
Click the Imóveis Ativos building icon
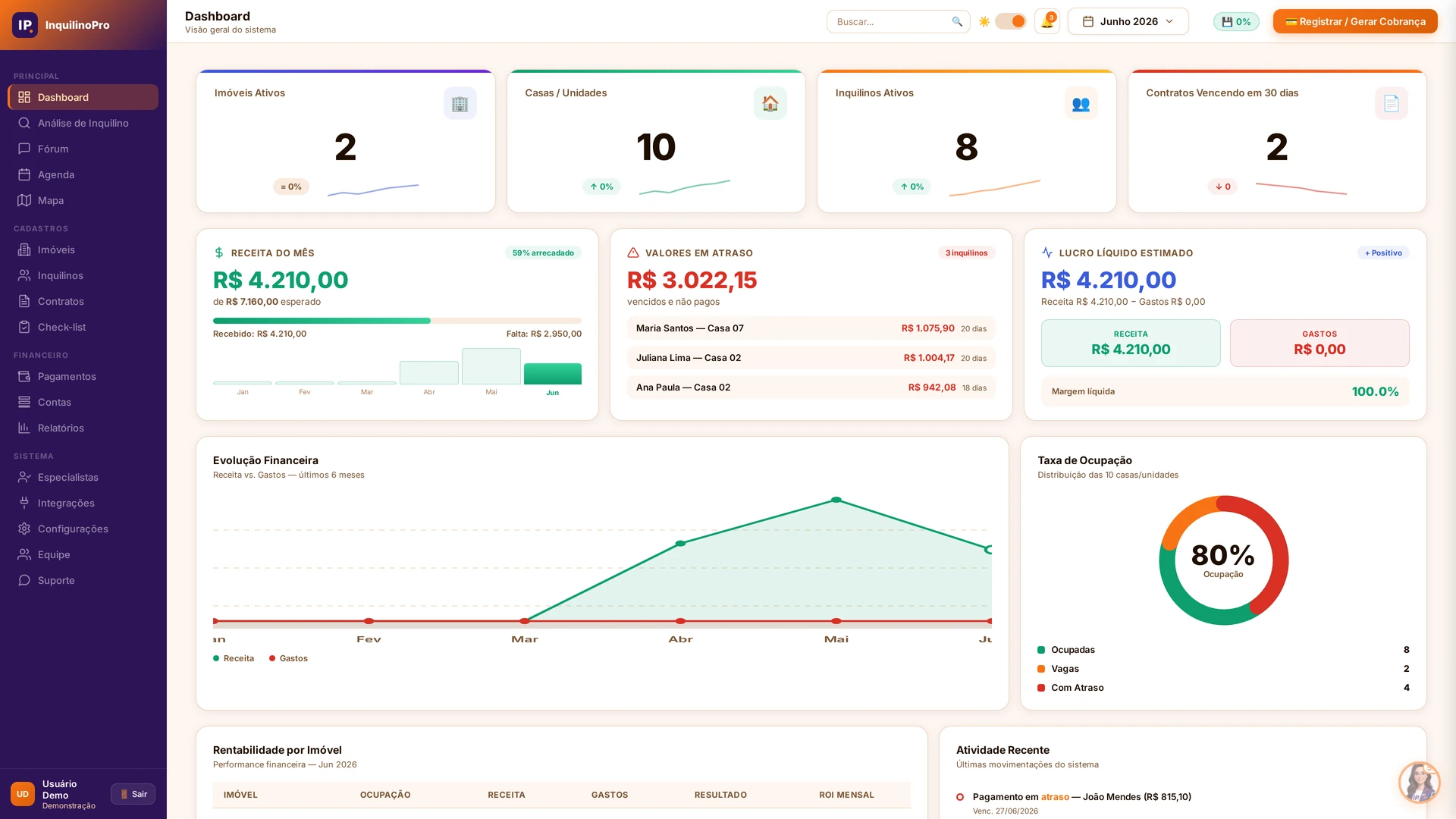(460, 103)
